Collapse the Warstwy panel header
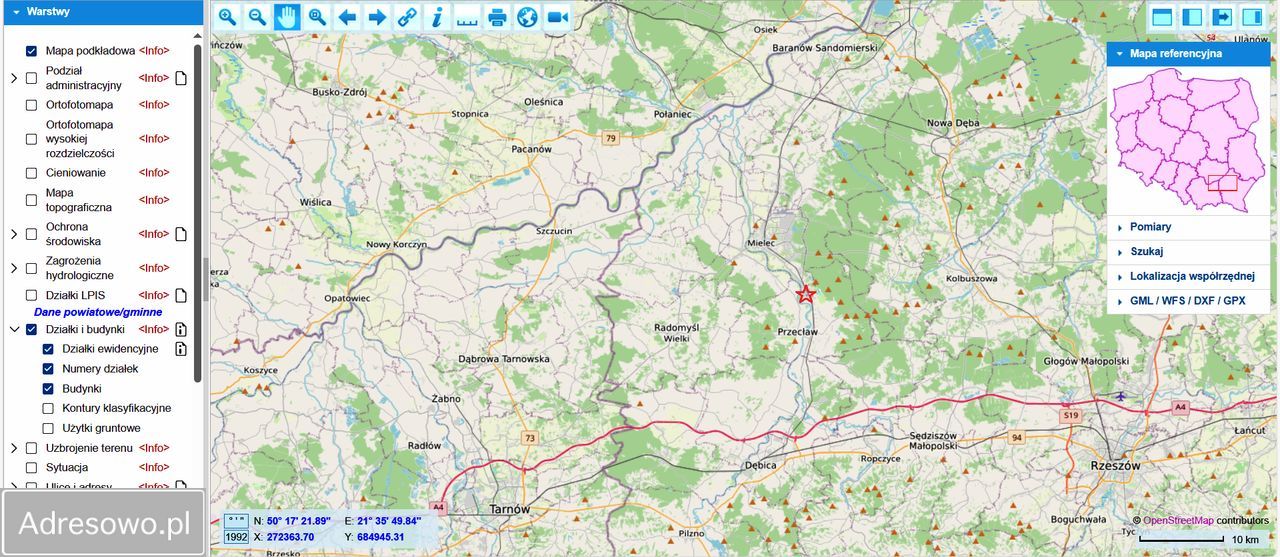This screenshot has height=557, width=1280. point(102,11)
